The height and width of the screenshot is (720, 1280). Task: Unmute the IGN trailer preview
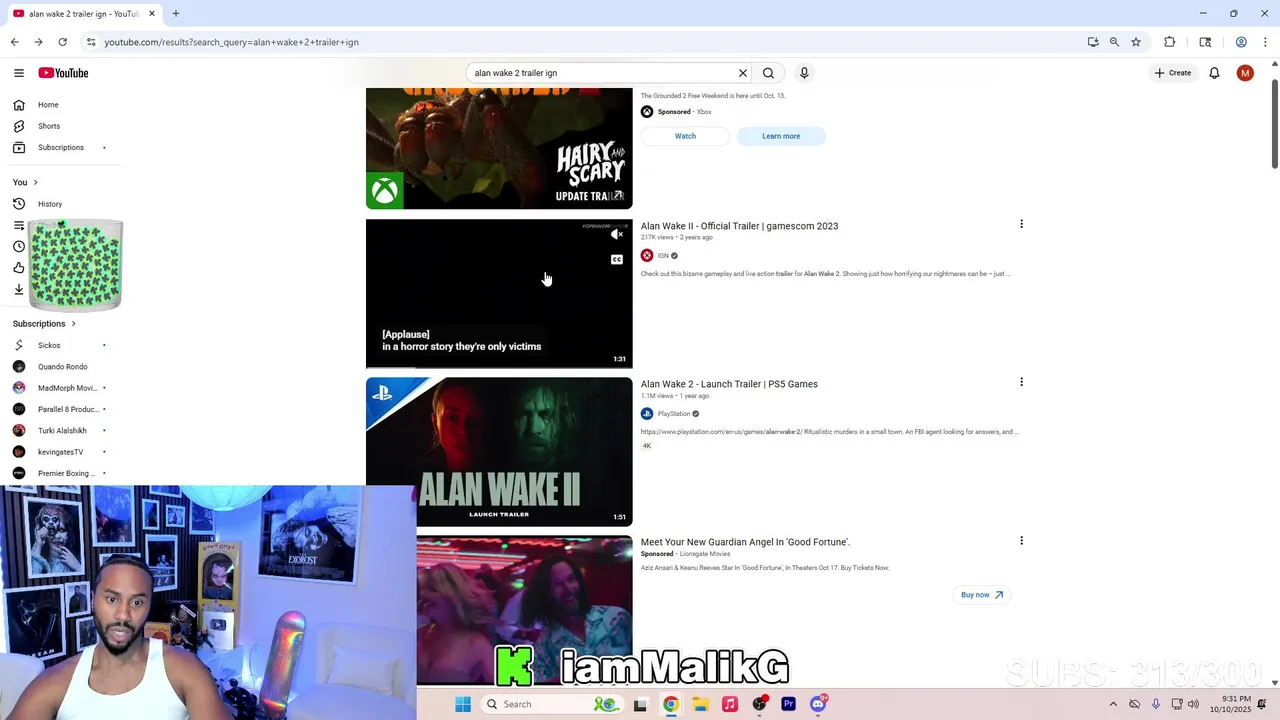point(617,234)
